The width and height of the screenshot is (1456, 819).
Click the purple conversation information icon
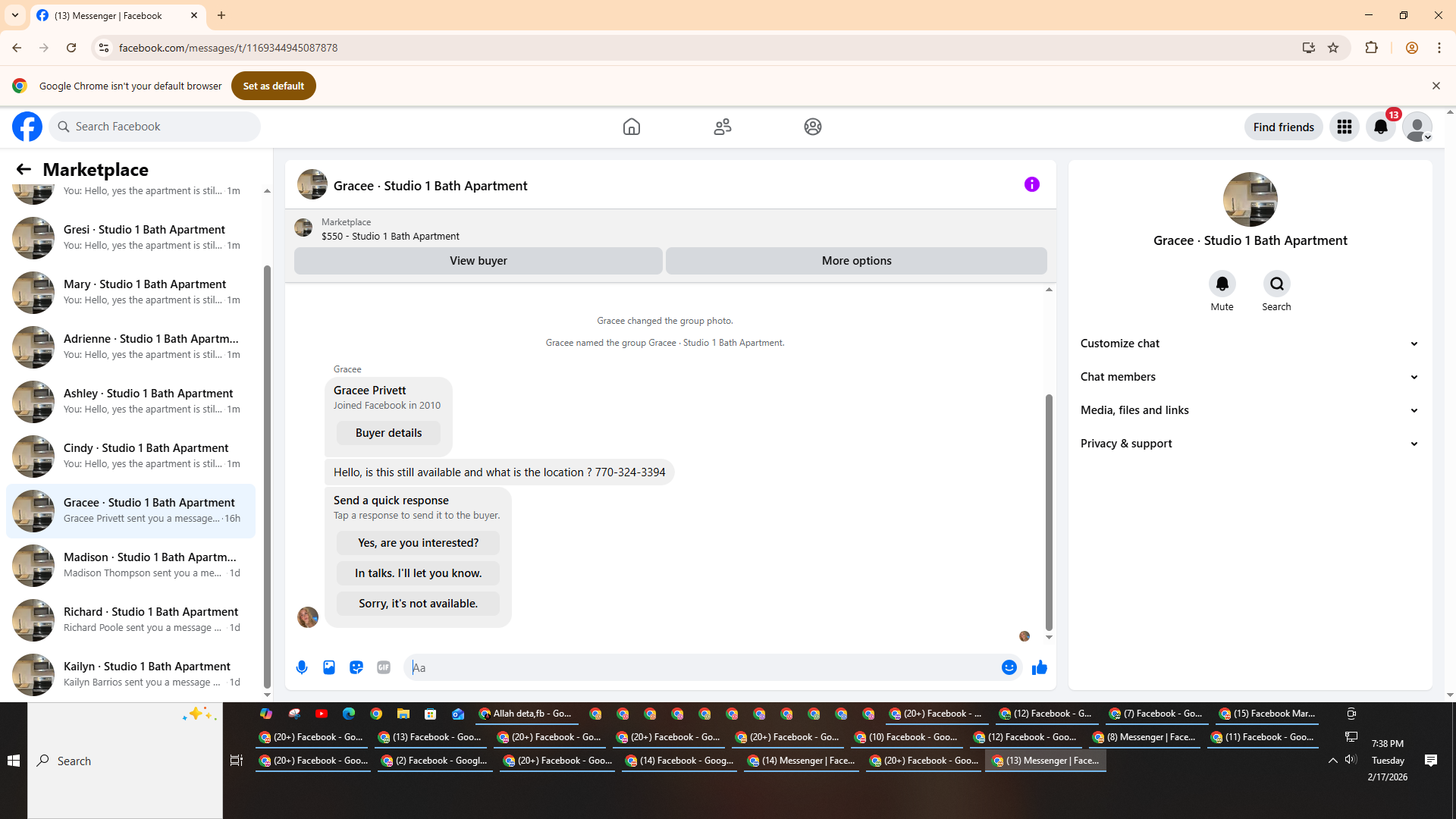click(x=1031, y=184)
